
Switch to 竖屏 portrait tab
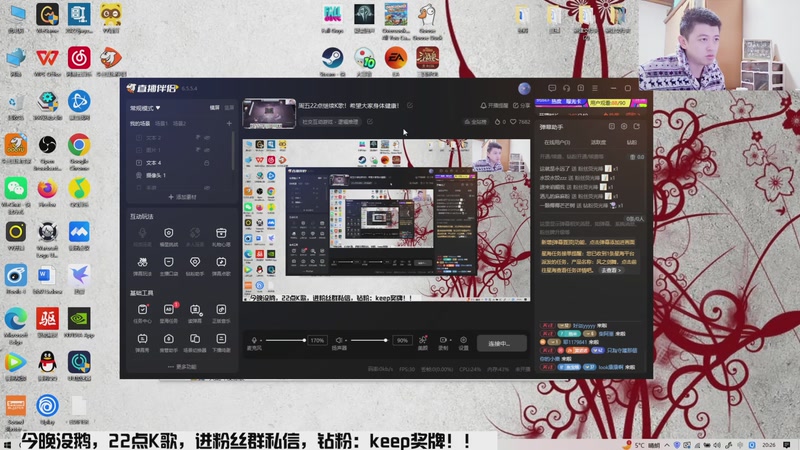[229, 108]
